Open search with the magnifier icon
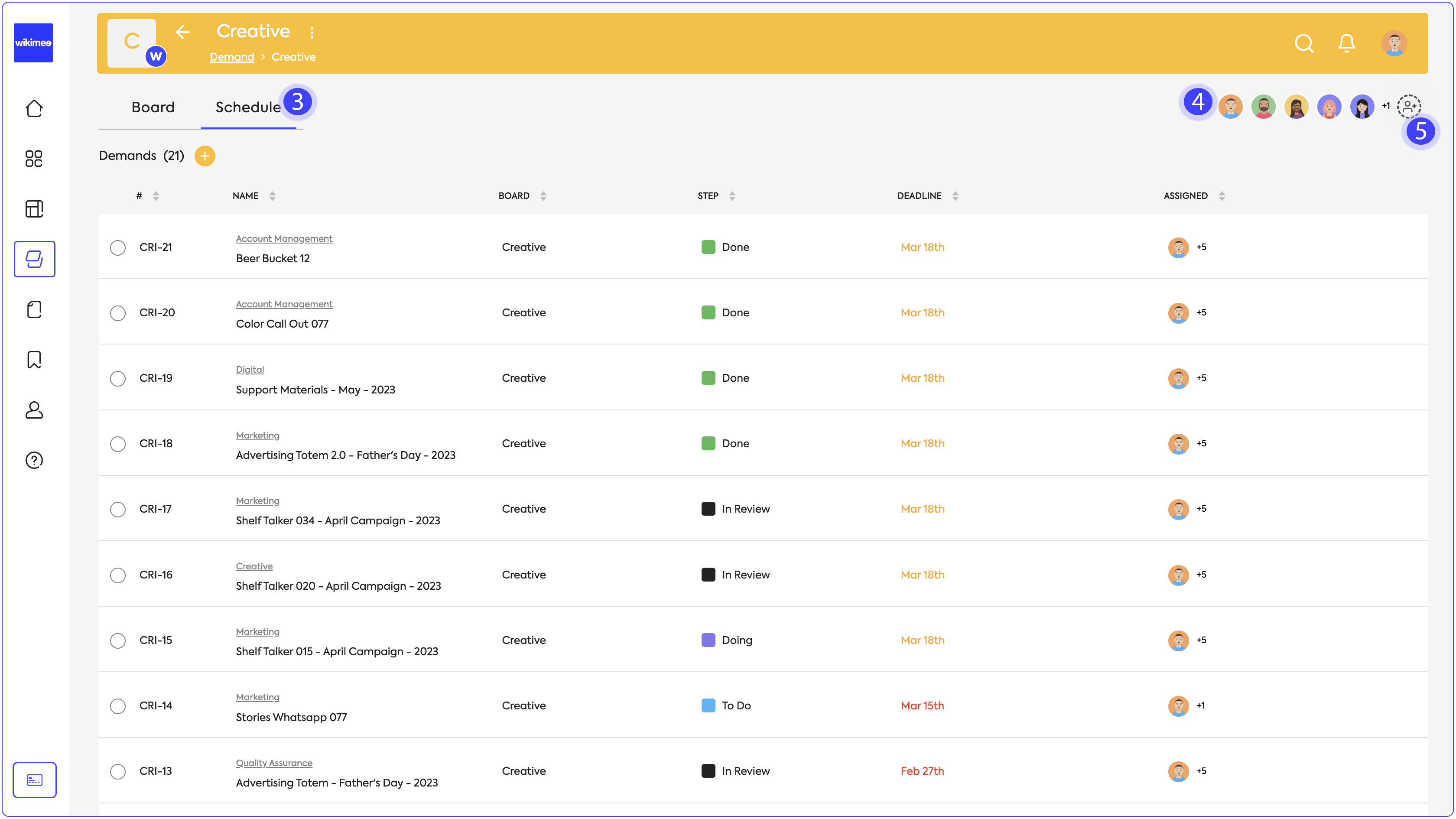The height and width of the screenshot is (819, 1456). pos(1303,43)
